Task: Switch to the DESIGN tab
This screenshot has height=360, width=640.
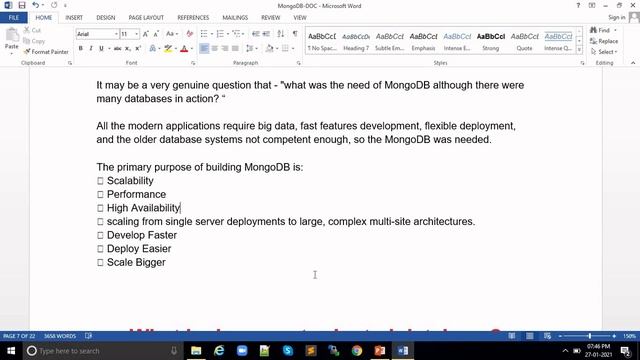Action: (106, 18)
